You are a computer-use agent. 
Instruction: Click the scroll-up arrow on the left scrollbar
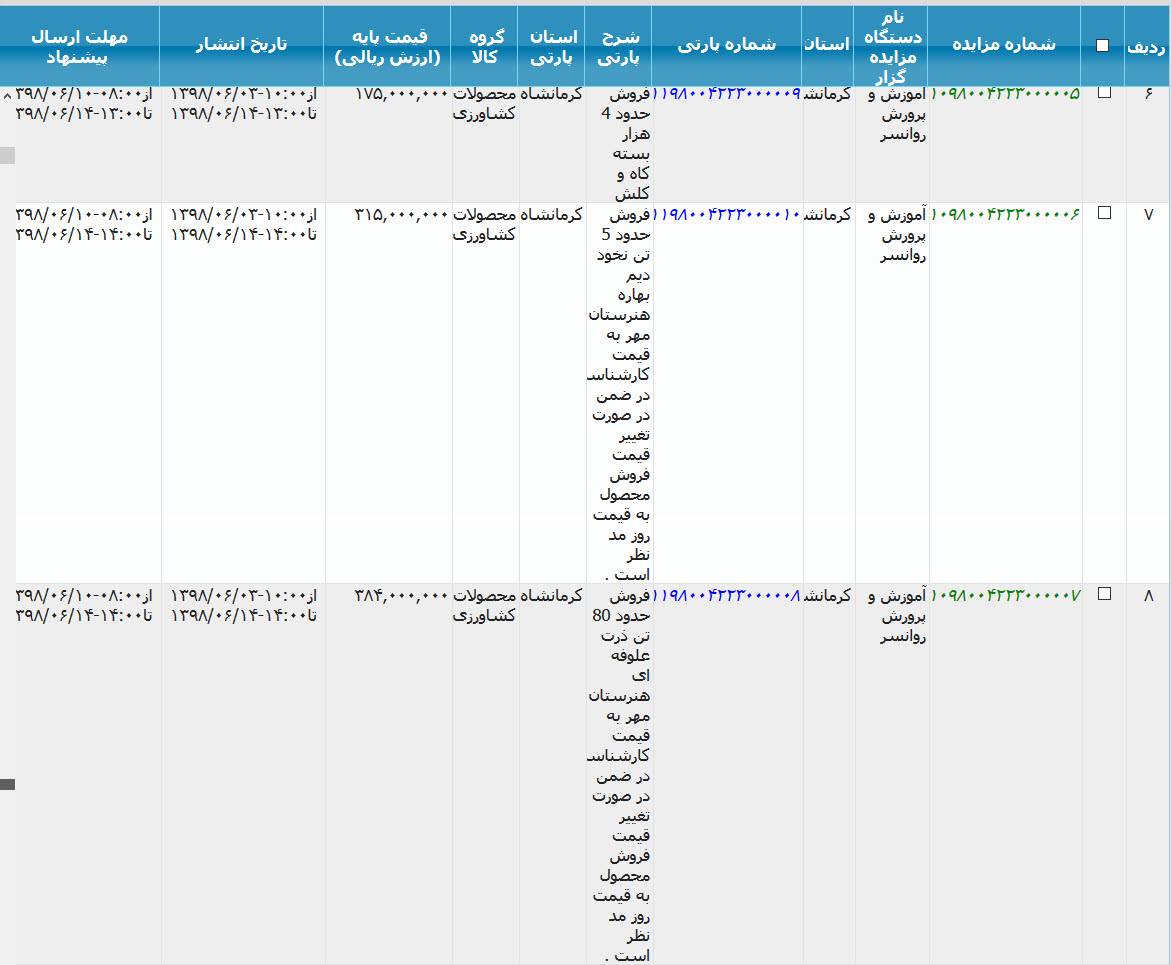point(7,95)
